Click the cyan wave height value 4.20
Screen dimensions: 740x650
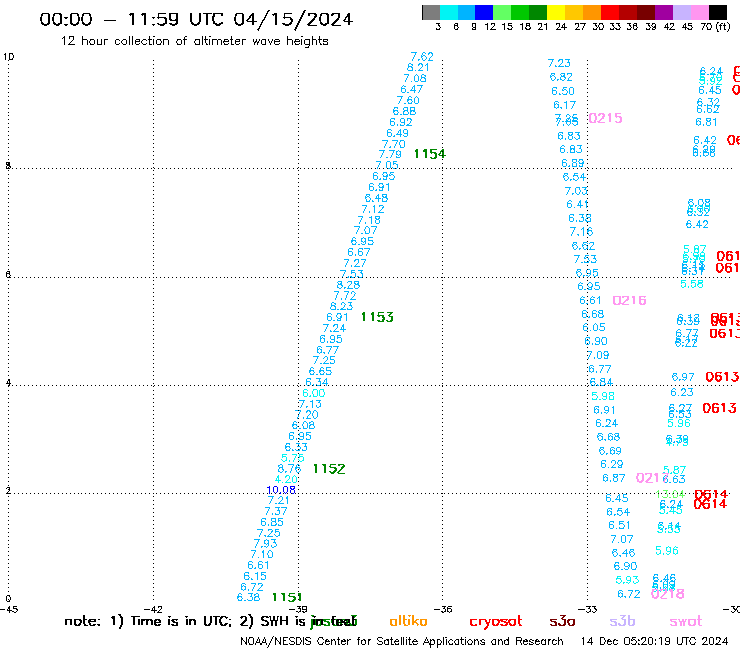pyautogui.click(x=286, y=480)
